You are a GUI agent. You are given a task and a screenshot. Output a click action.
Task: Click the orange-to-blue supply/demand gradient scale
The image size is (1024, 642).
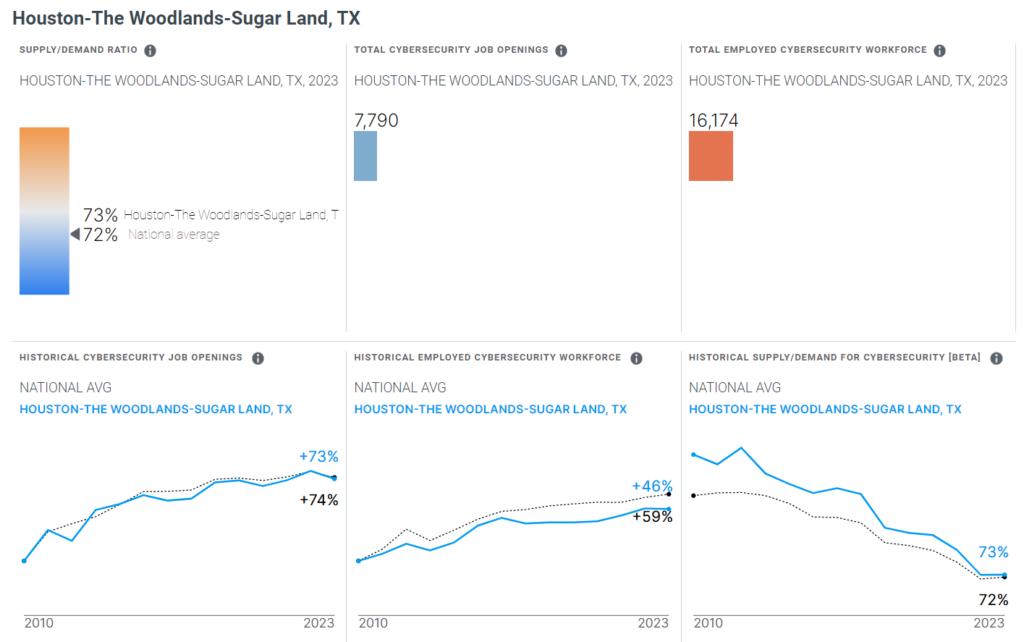click(44, 210)
